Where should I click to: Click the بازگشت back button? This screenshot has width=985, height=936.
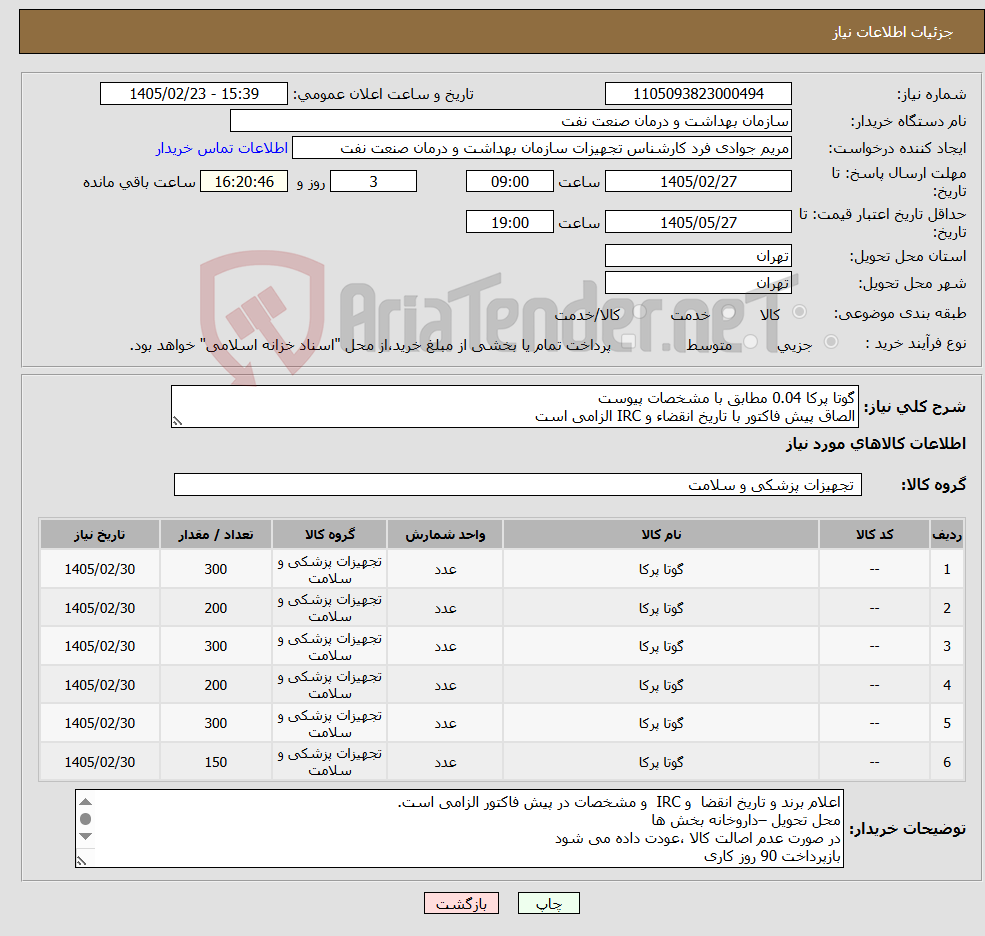click(461, 903)
